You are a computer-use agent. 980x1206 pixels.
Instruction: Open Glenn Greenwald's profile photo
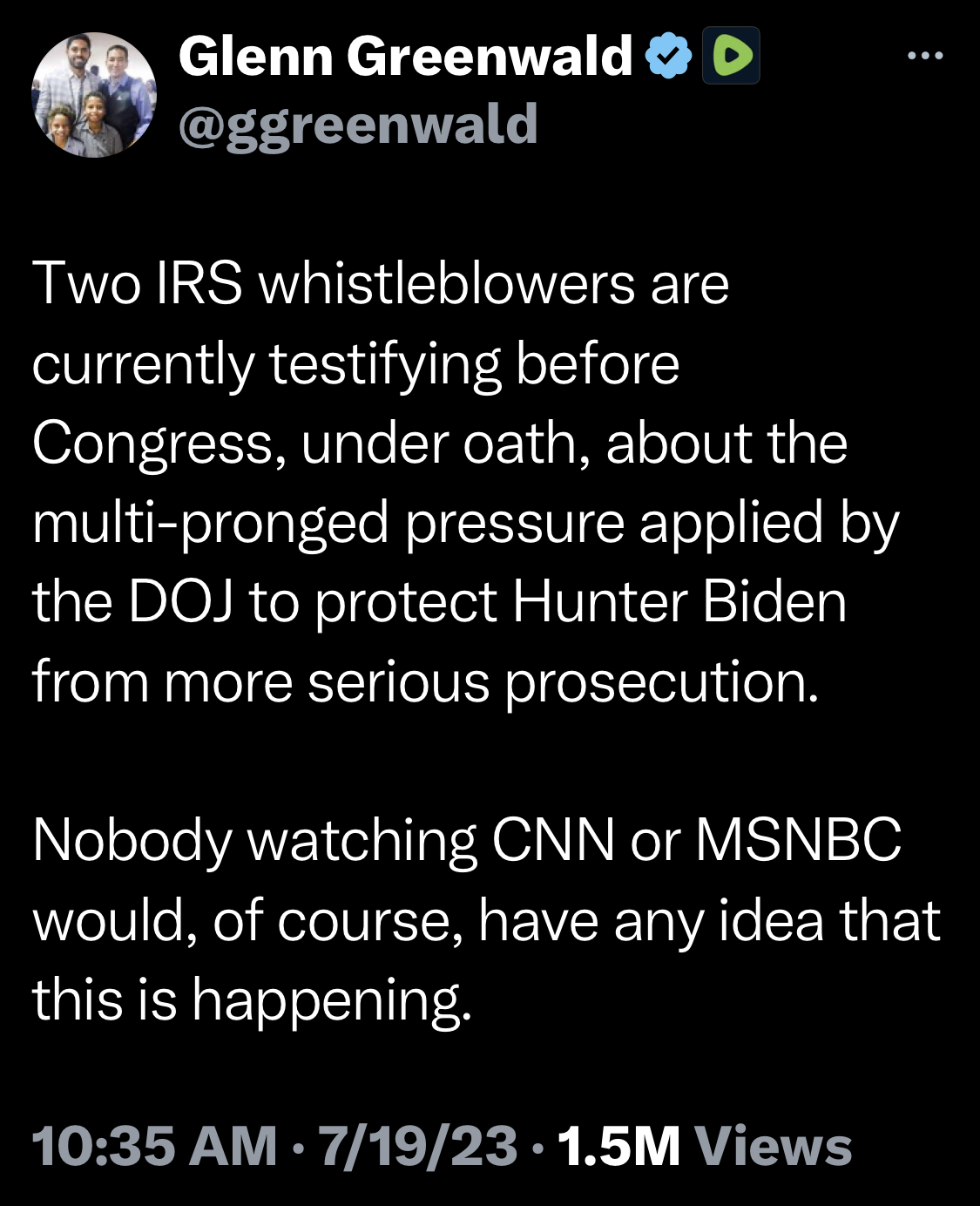(94, 95)
